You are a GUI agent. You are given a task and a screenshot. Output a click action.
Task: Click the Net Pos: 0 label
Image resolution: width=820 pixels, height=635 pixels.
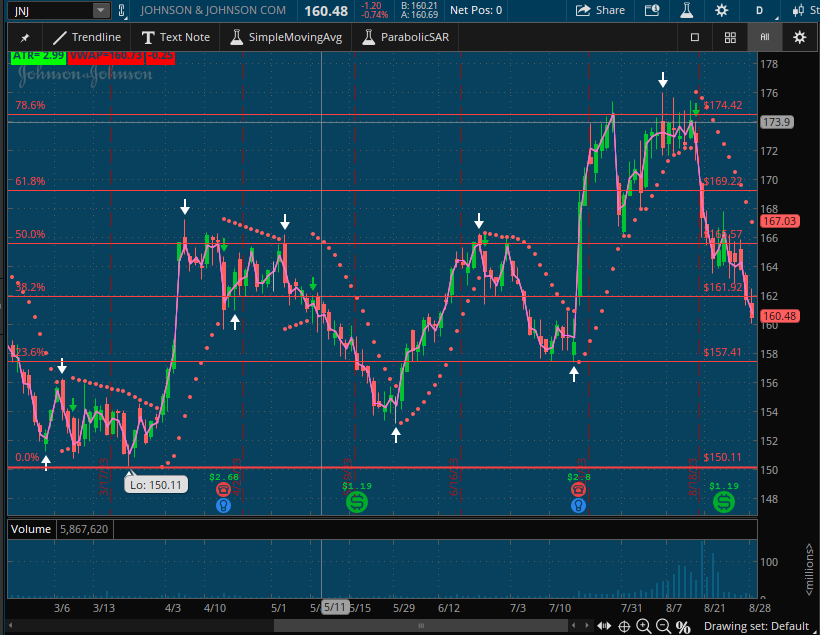pyautogui.click(x=476, y=10)
